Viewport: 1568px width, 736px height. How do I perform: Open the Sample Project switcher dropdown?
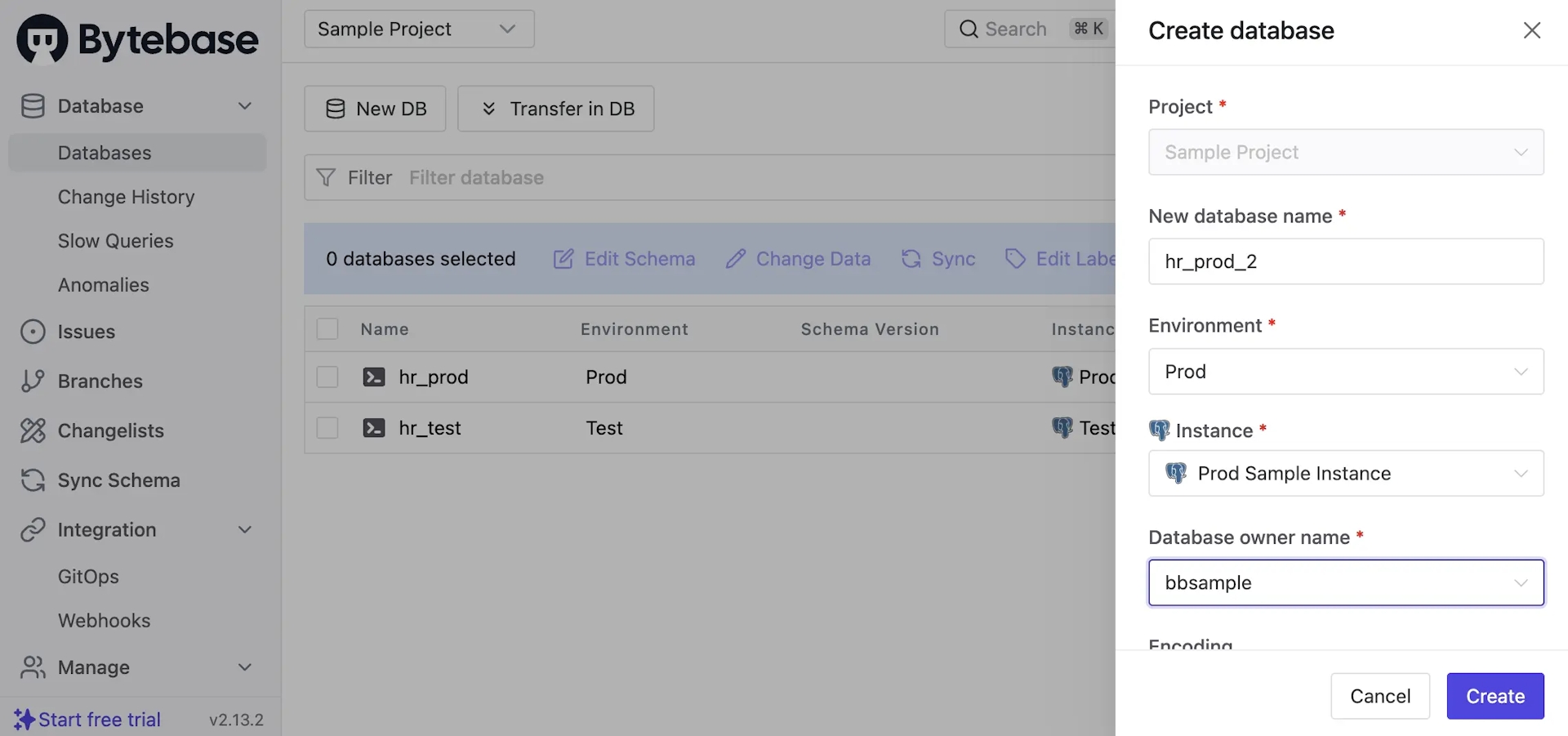click(419, 29)
